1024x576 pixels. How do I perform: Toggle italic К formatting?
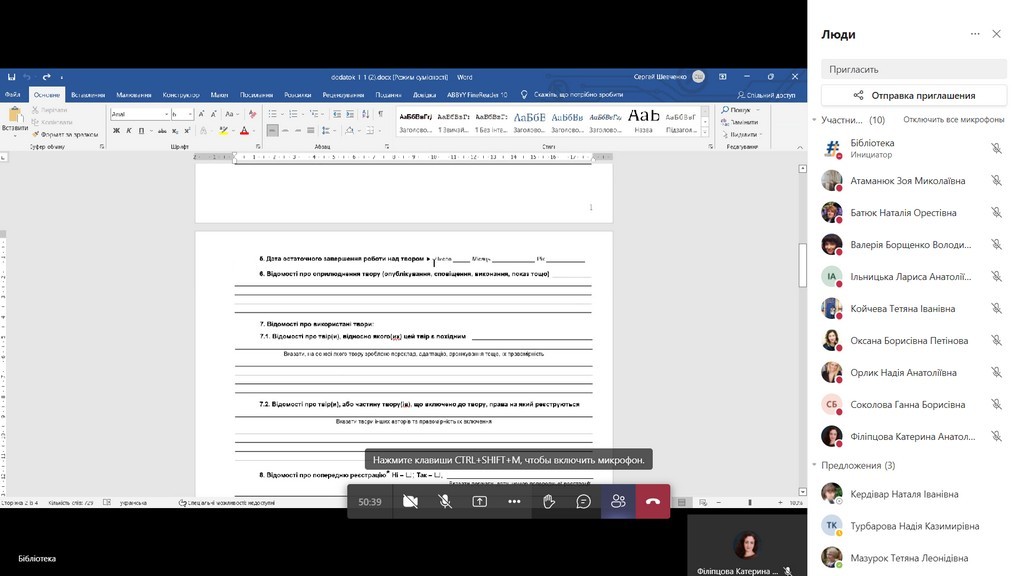tap(129, 131)
